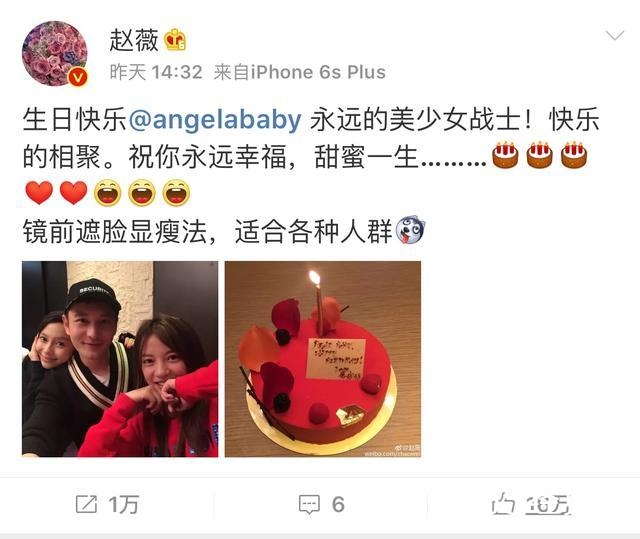Open the group selfie photo thumbnail

tap(120, 359)
